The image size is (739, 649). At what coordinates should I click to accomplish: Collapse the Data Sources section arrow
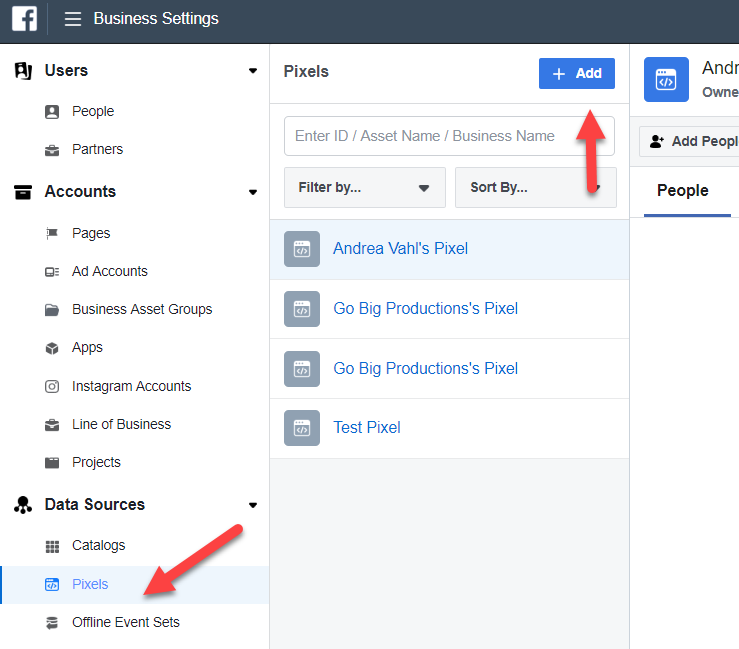pyautogui.click(x=253, y=505)
